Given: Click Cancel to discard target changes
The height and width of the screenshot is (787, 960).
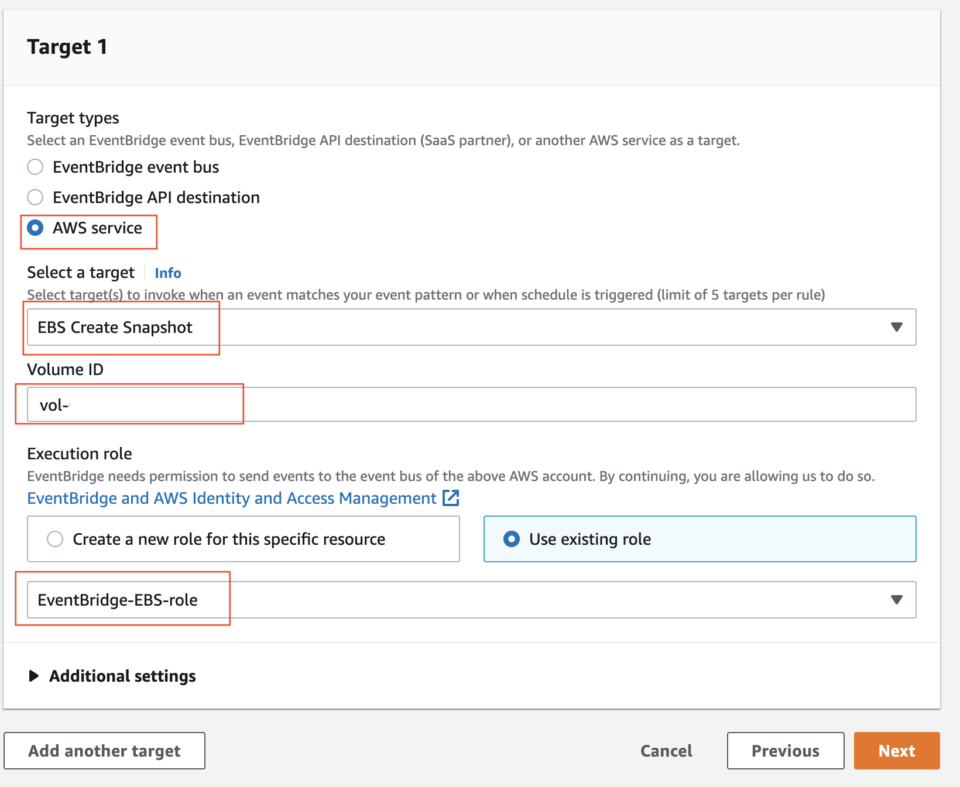Looking at the screenshot, I should (666, 750).
